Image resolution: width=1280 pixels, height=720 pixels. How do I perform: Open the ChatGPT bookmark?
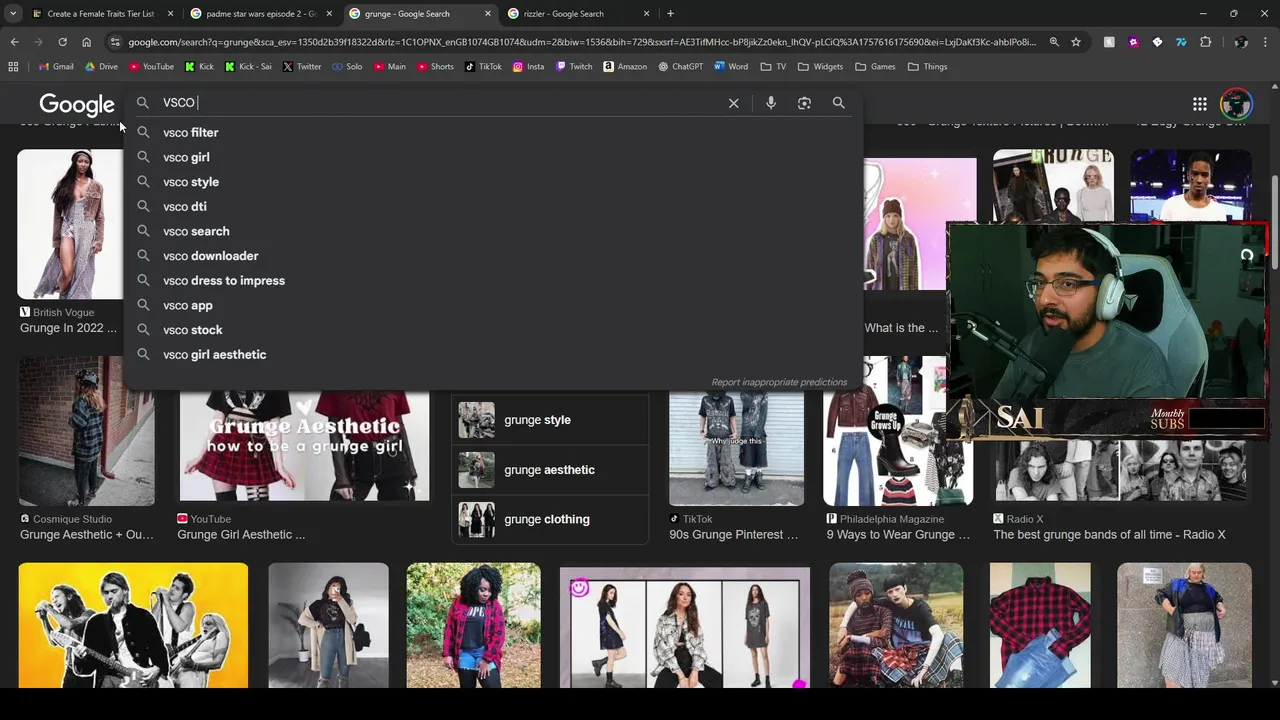pyautogui.click(x=680, y=67)
